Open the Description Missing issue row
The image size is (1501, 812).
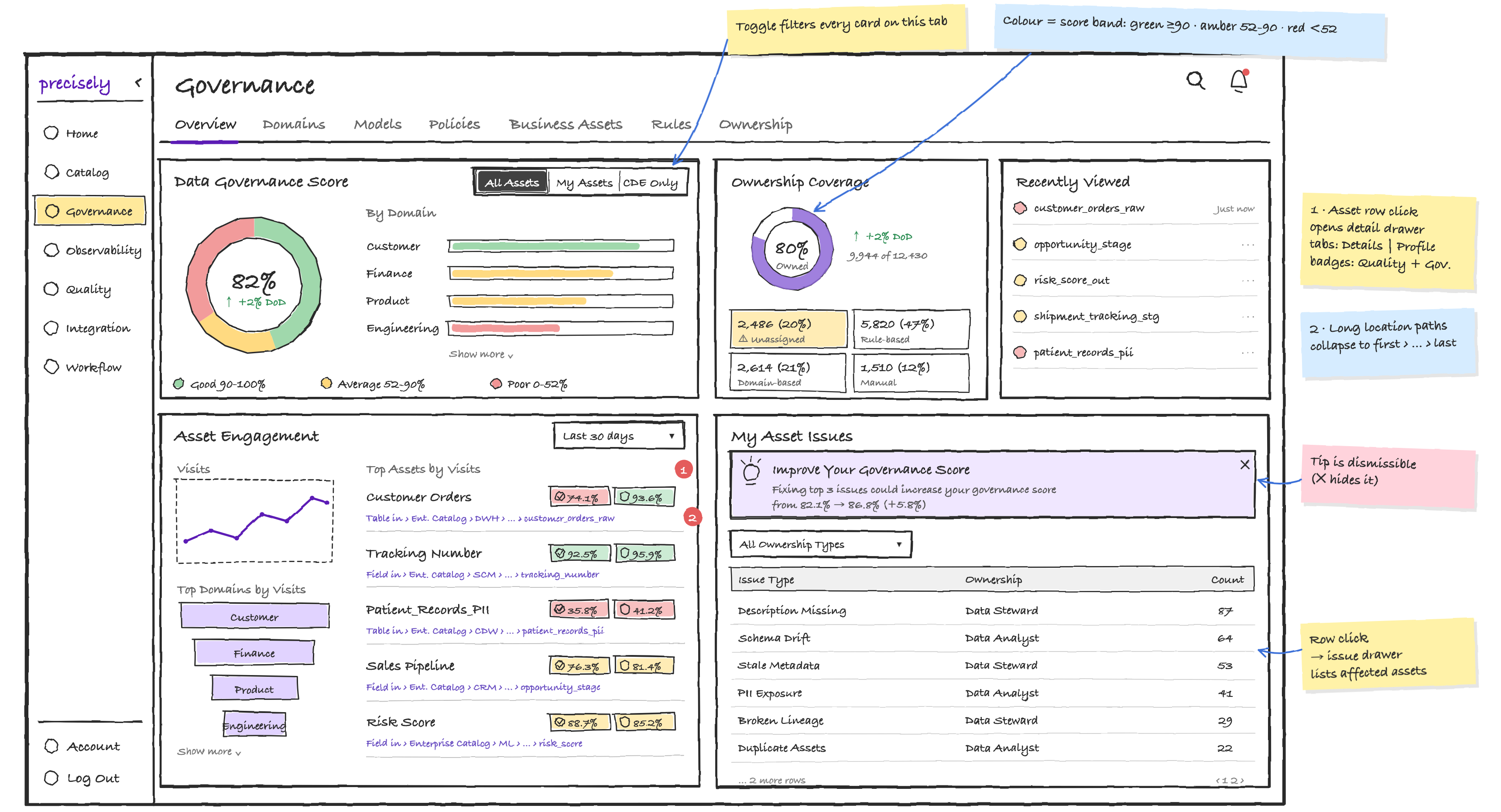pyautogui.click(x=992, y=611)
